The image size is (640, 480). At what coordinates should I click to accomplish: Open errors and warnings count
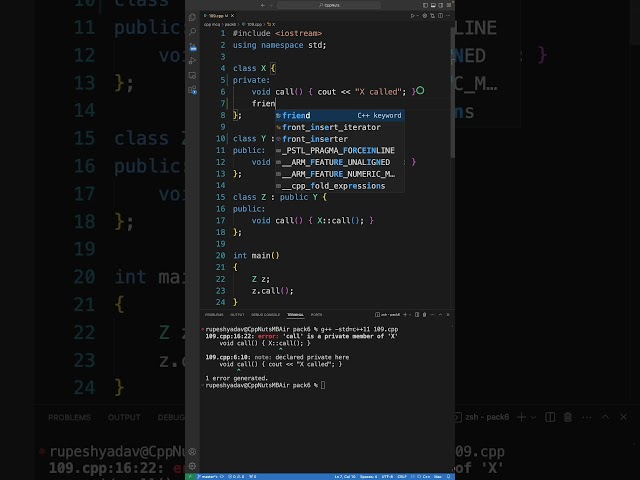coord(236,476)
